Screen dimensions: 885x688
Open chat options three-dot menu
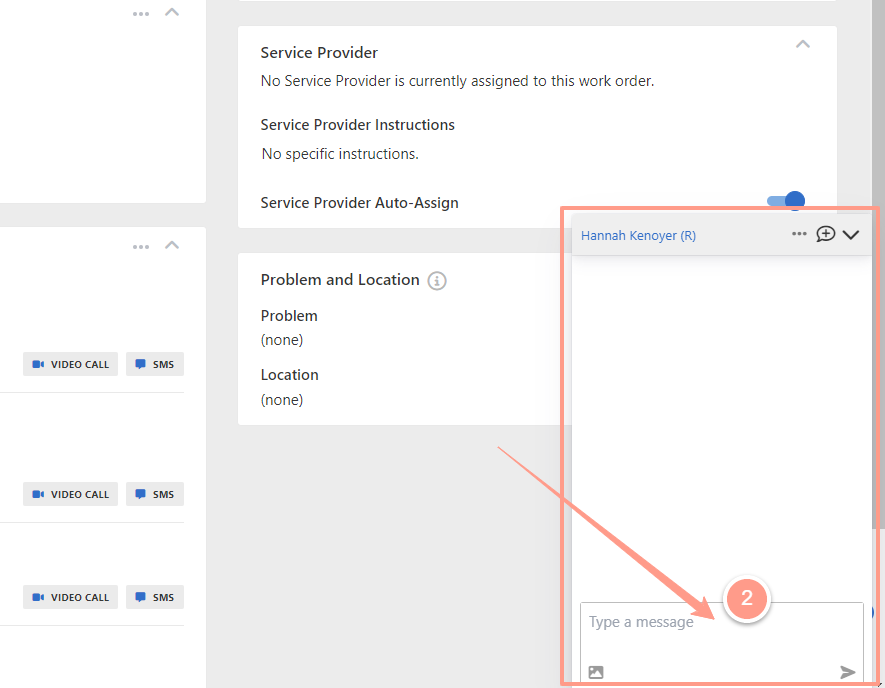click(x=799, y=234)
